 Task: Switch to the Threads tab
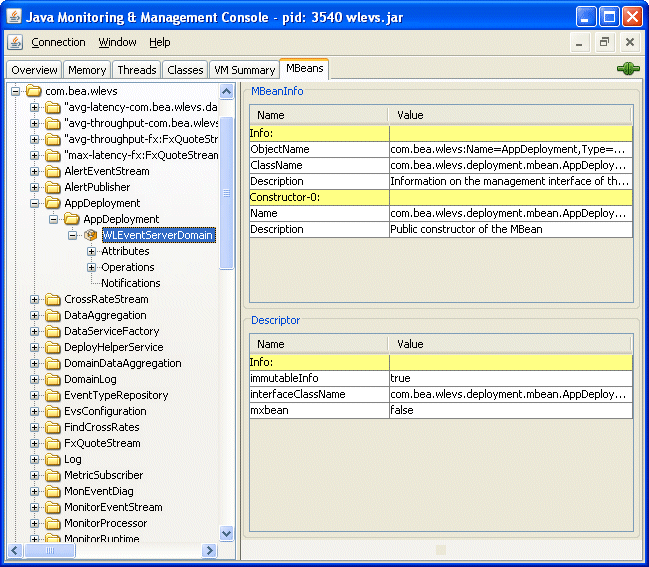pyautogui.click(x=136, y=70)
